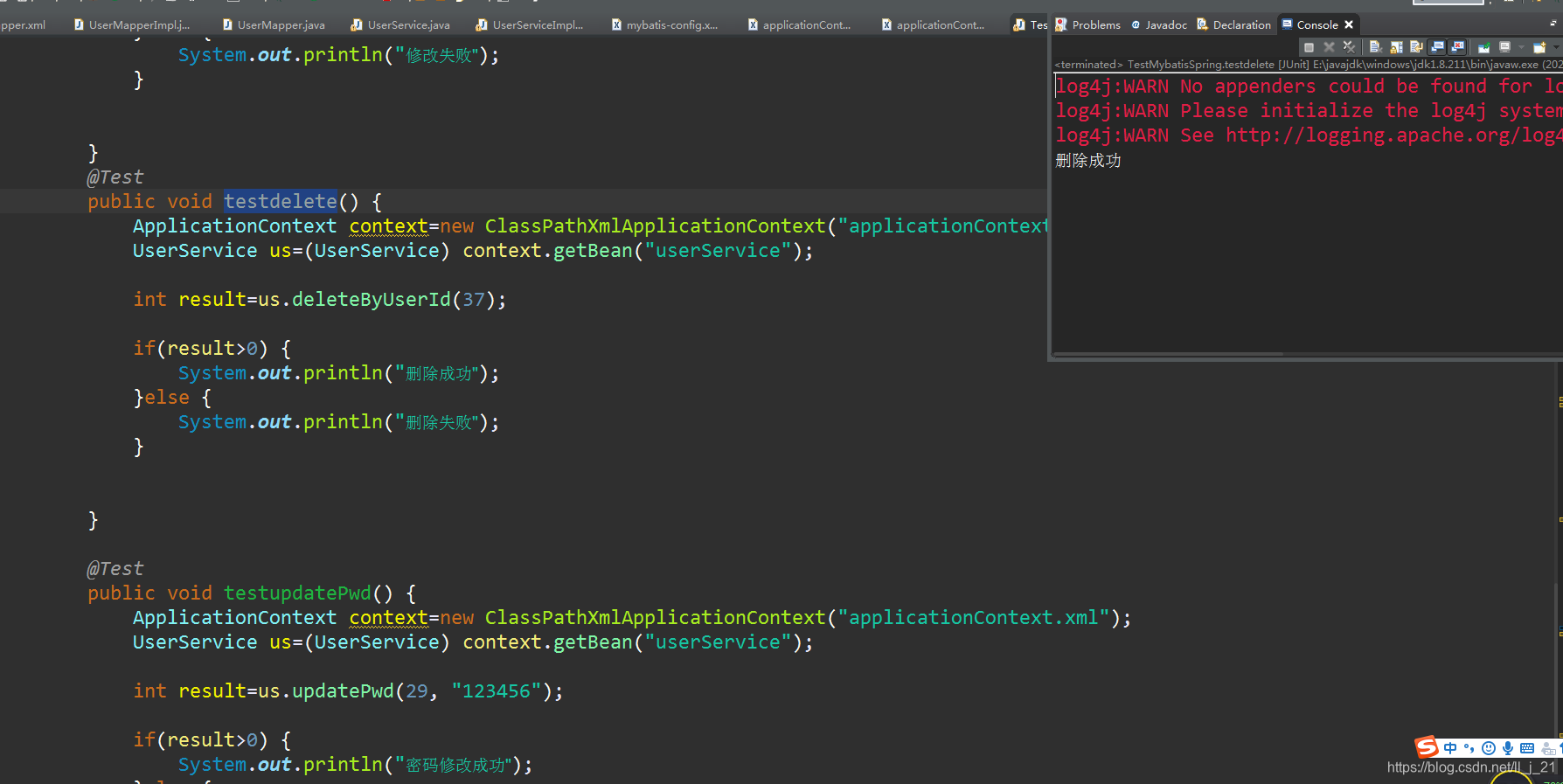
Task: Click first log4j:WARN No appenders line
Action: pos(1309,86)
